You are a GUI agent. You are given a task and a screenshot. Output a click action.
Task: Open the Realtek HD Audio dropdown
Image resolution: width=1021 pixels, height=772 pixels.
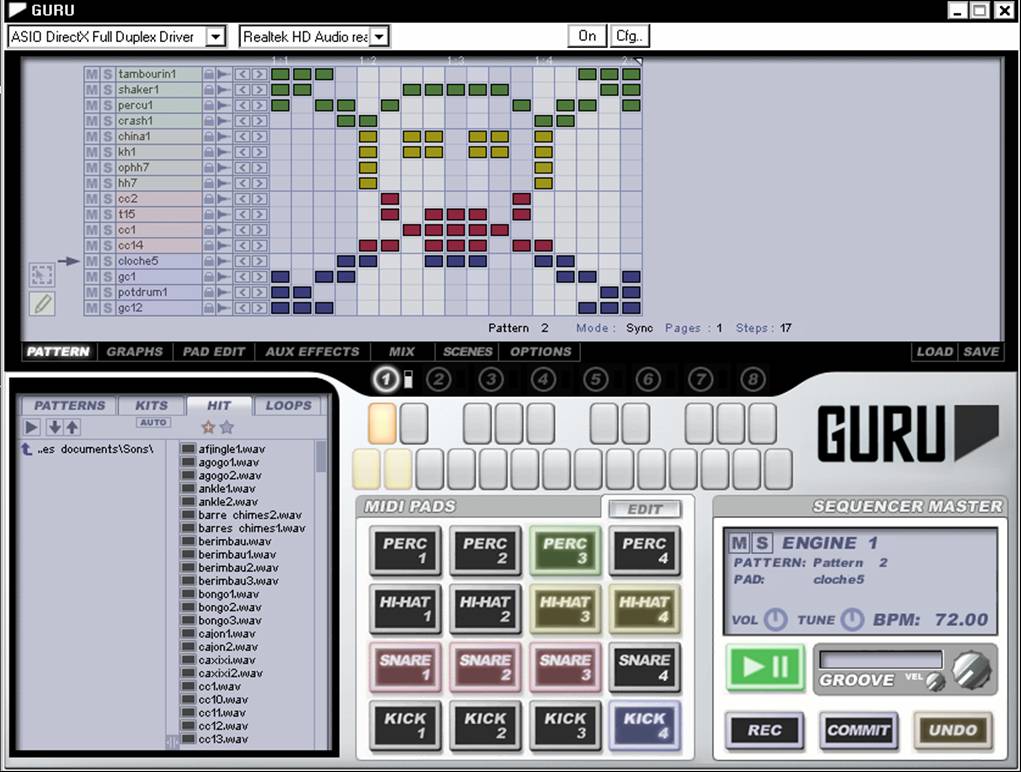[380, 36]
